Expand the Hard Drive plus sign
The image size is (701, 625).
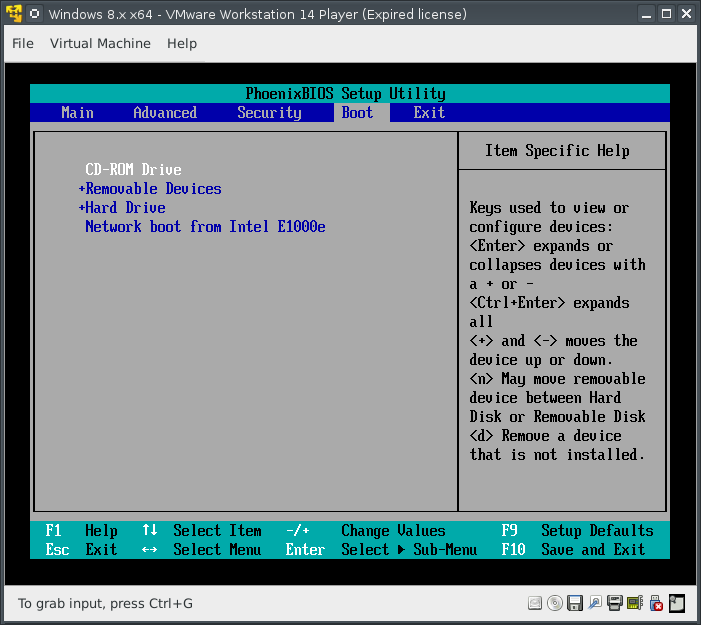(82, 208)
